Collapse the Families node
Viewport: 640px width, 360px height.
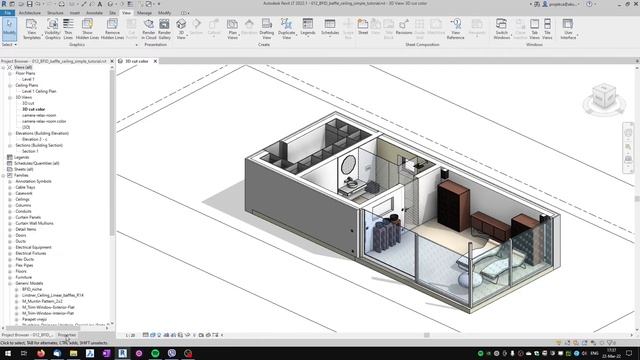tap(3, 175)
